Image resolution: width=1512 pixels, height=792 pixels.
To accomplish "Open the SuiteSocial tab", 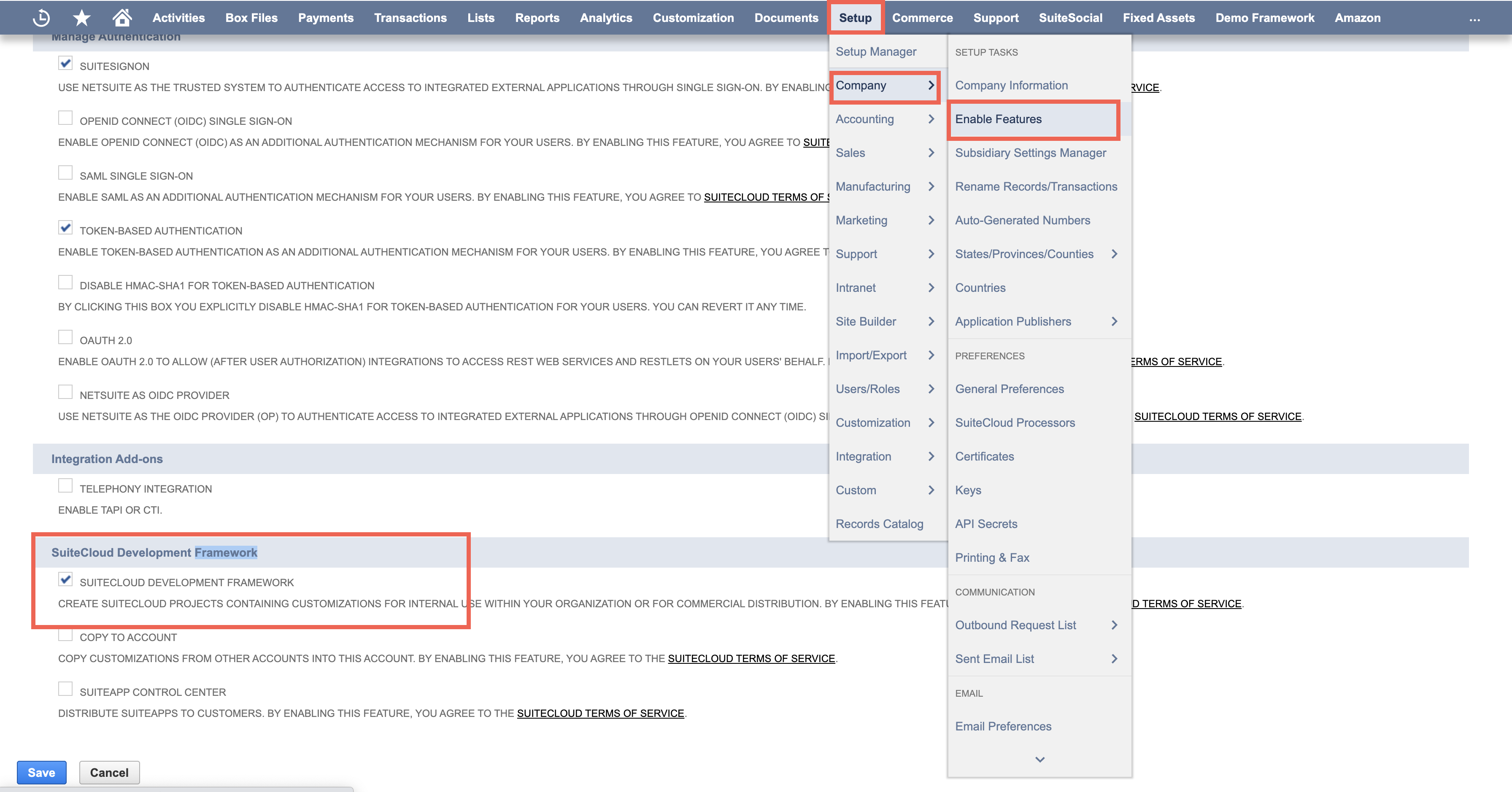I will click(1071, 18).
